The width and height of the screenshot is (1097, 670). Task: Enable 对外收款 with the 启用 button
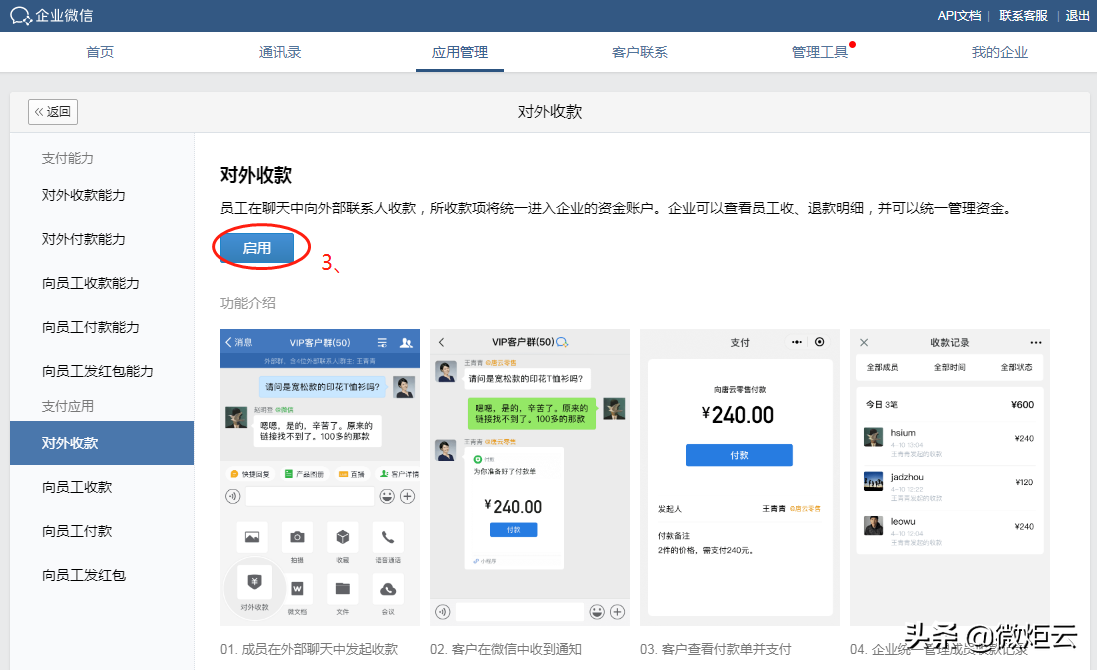click(260, 247)
